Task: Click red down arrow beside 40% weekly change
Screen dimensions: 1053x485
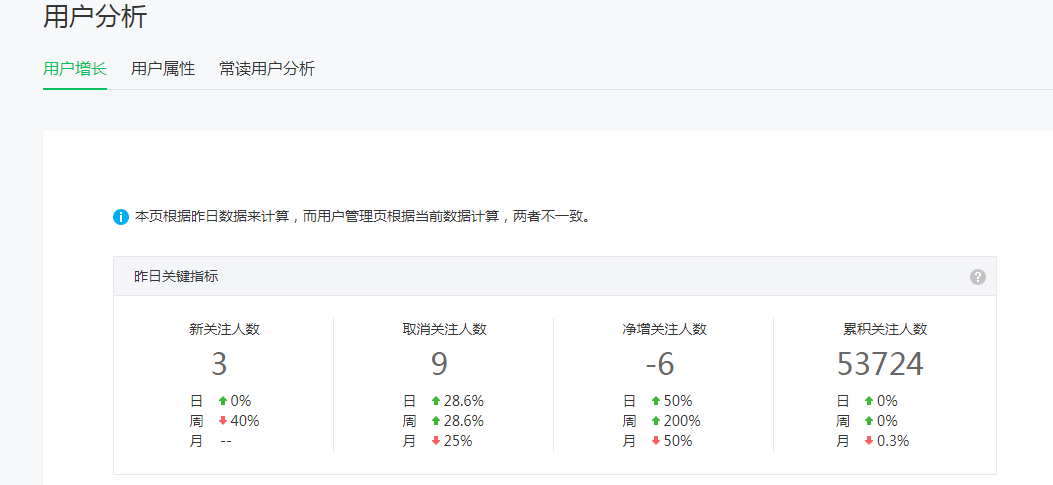Action: [223, 421]
